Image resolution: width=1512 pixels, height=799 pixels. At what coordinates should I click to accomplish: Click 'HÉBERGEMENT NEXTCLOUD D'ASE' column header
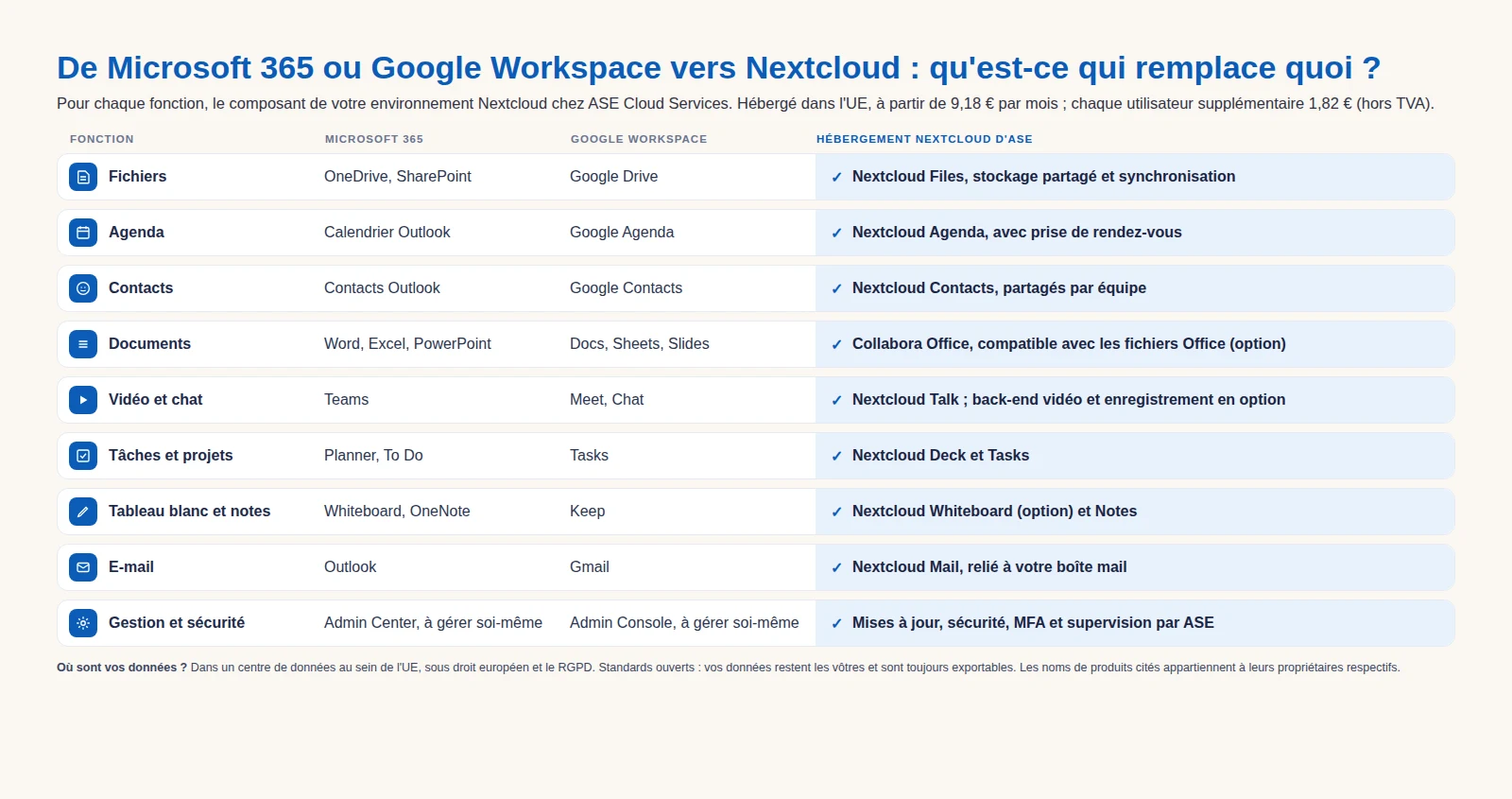click(x=924, y=139)
